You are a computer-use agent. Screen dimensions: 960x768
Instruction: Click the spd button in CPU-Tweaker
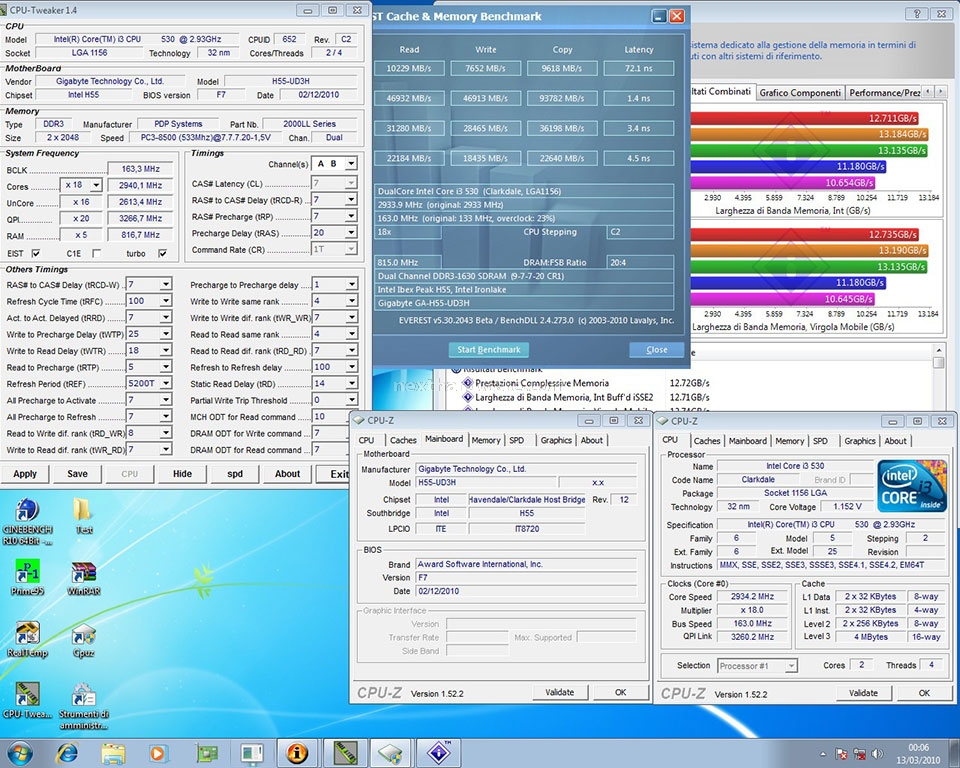235,474
